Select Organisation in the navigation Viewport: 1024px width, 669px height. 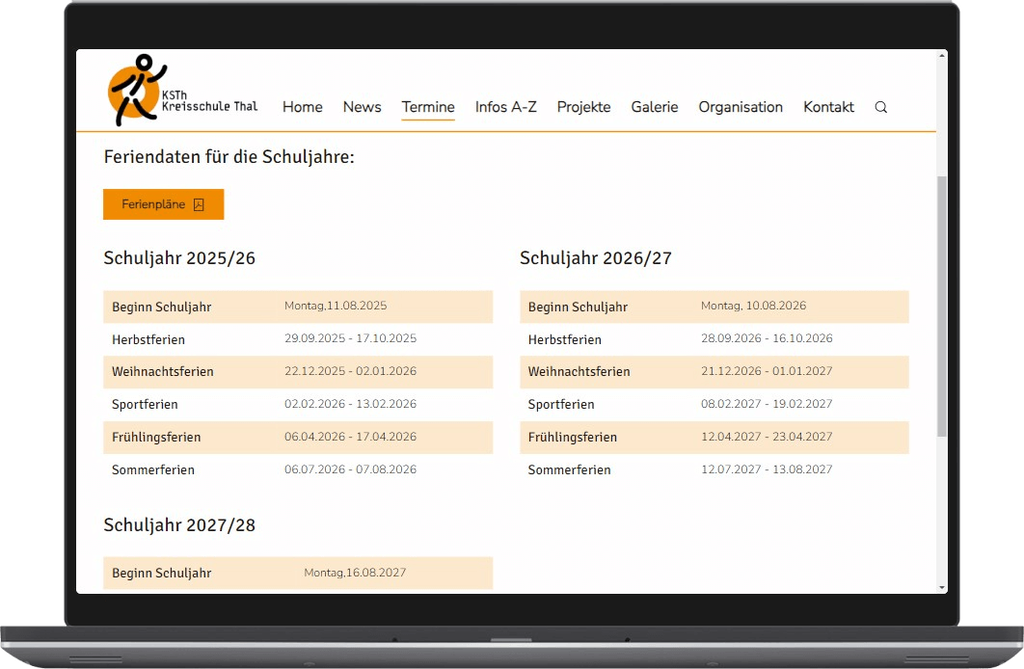tap(740, 107)
